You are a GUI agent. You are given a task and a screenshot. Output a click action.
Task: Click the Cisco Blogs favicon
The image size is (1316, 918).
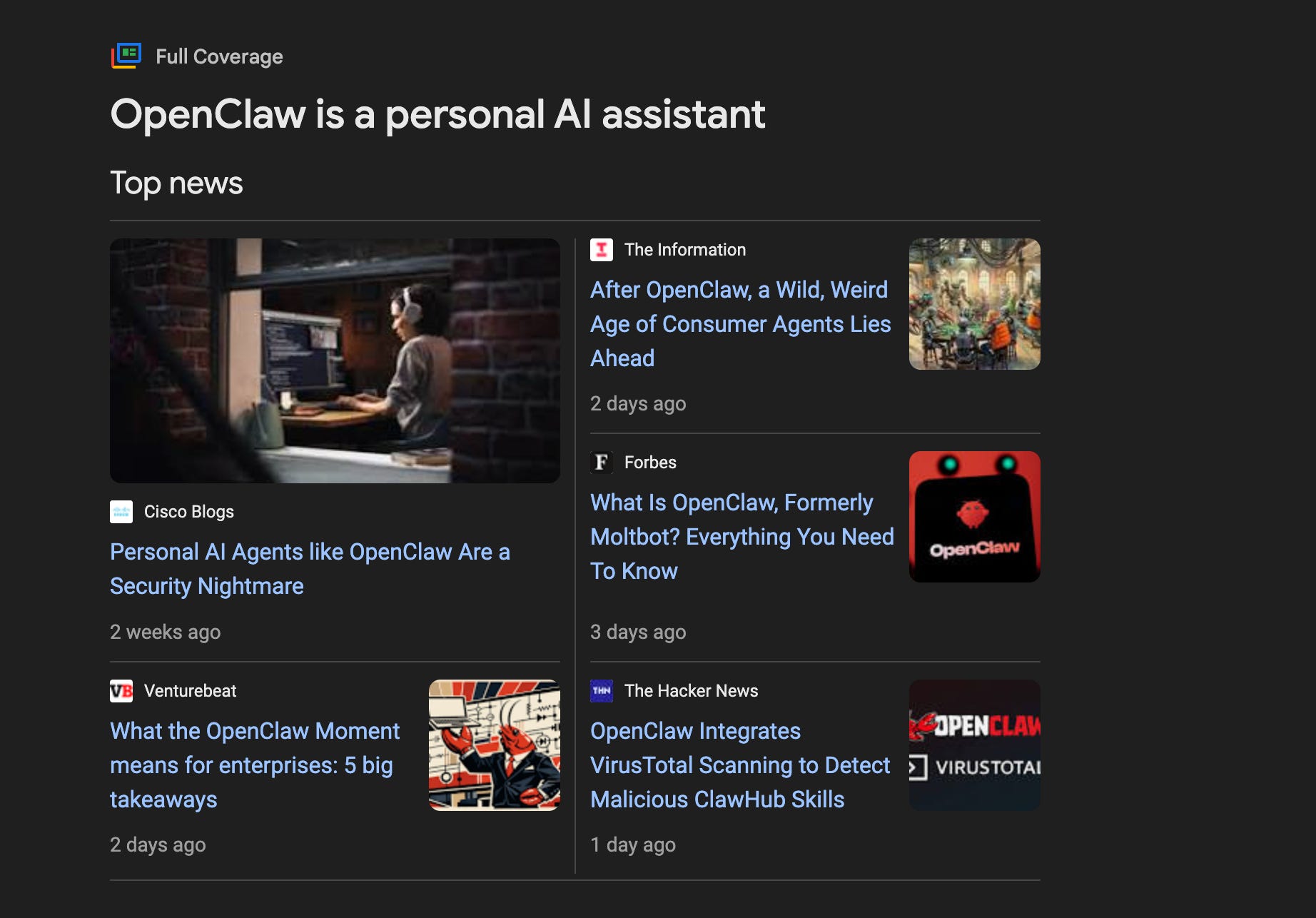pyautogui.click(x=121, y=512)
